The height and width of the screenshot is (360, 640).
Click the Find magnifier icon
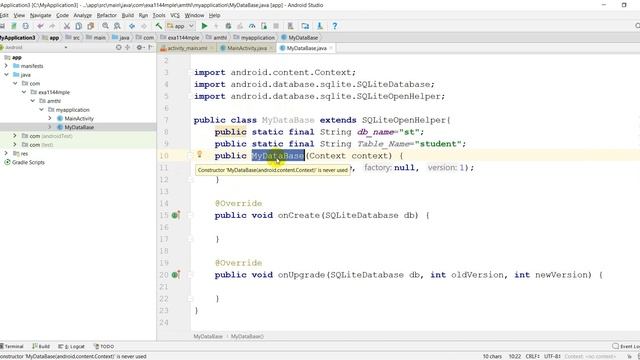[105, 26]
